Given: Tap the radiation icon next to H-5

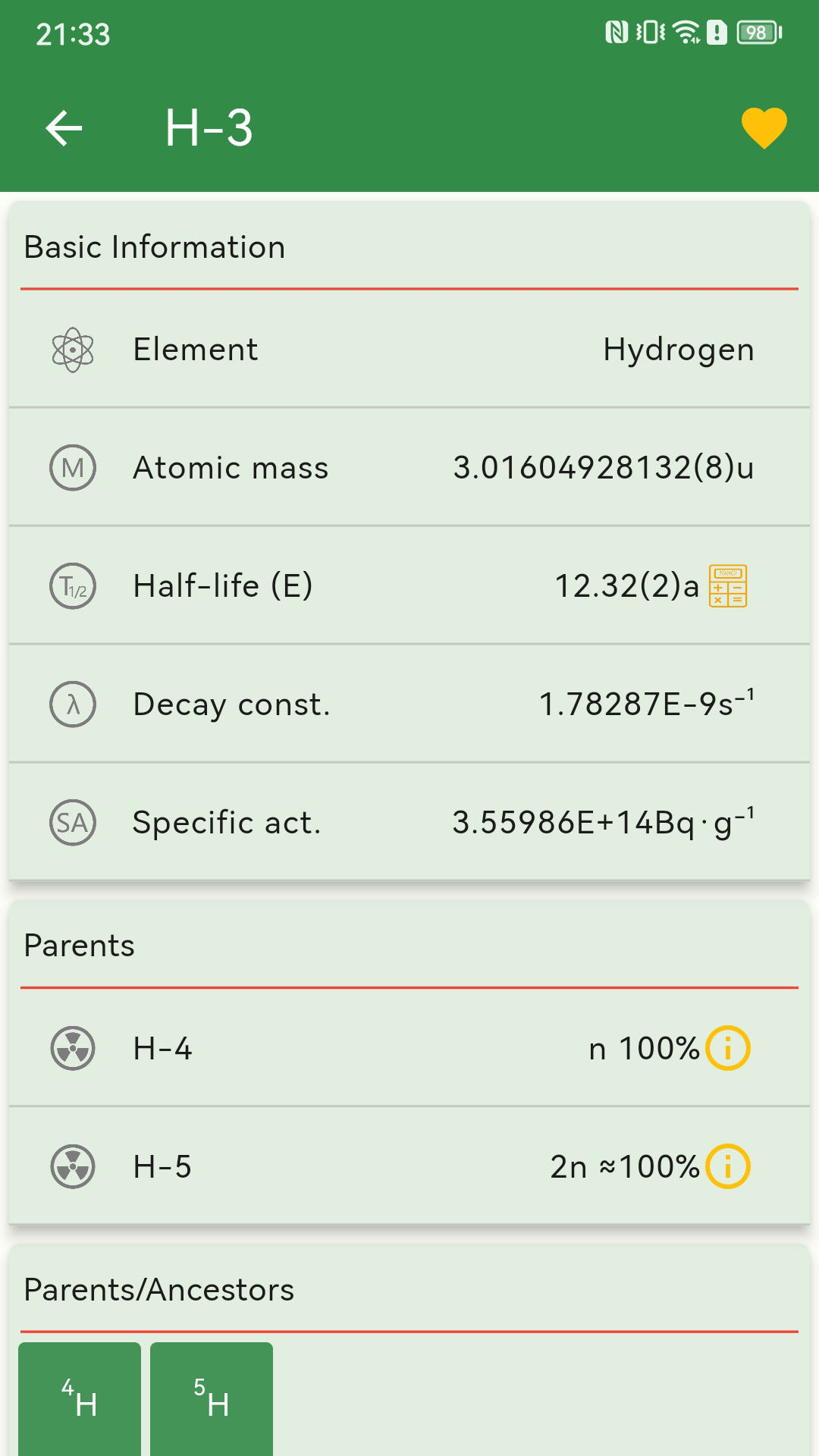Looking at the screenshot, I should pyautogui.click(x=73, y=1166).
